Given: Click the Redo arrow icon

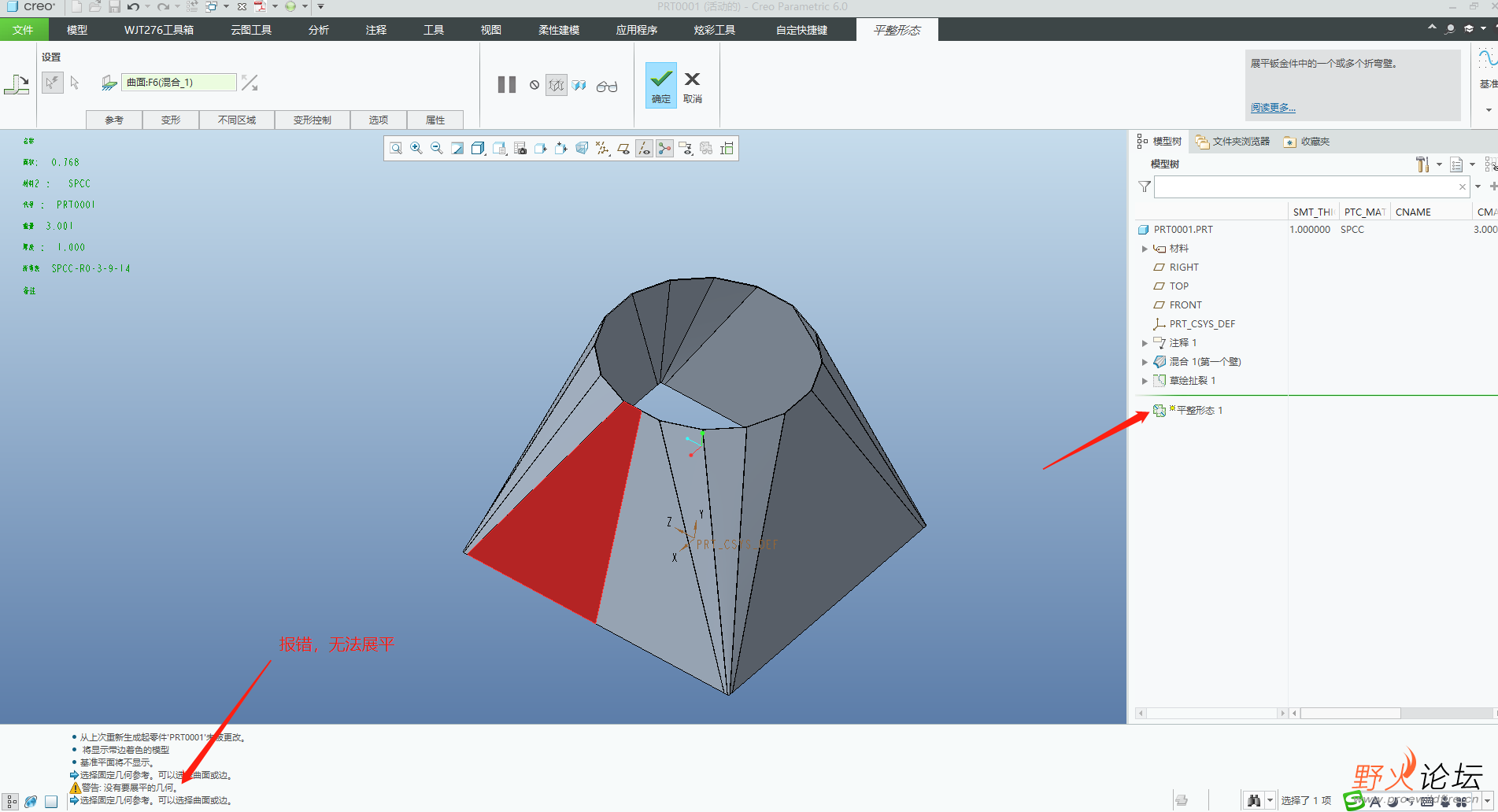Looking at the screenshot, I should pos(162,7).
